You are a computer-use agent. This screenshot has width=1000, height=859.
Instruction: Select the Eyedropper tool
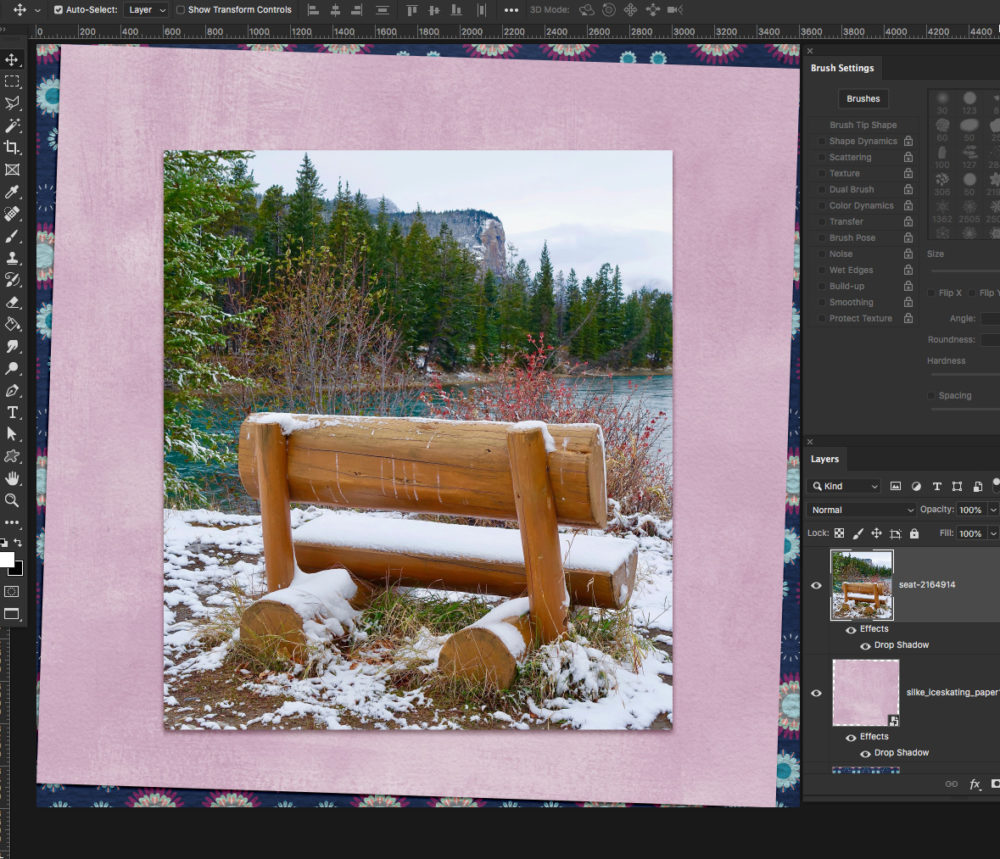12,191
